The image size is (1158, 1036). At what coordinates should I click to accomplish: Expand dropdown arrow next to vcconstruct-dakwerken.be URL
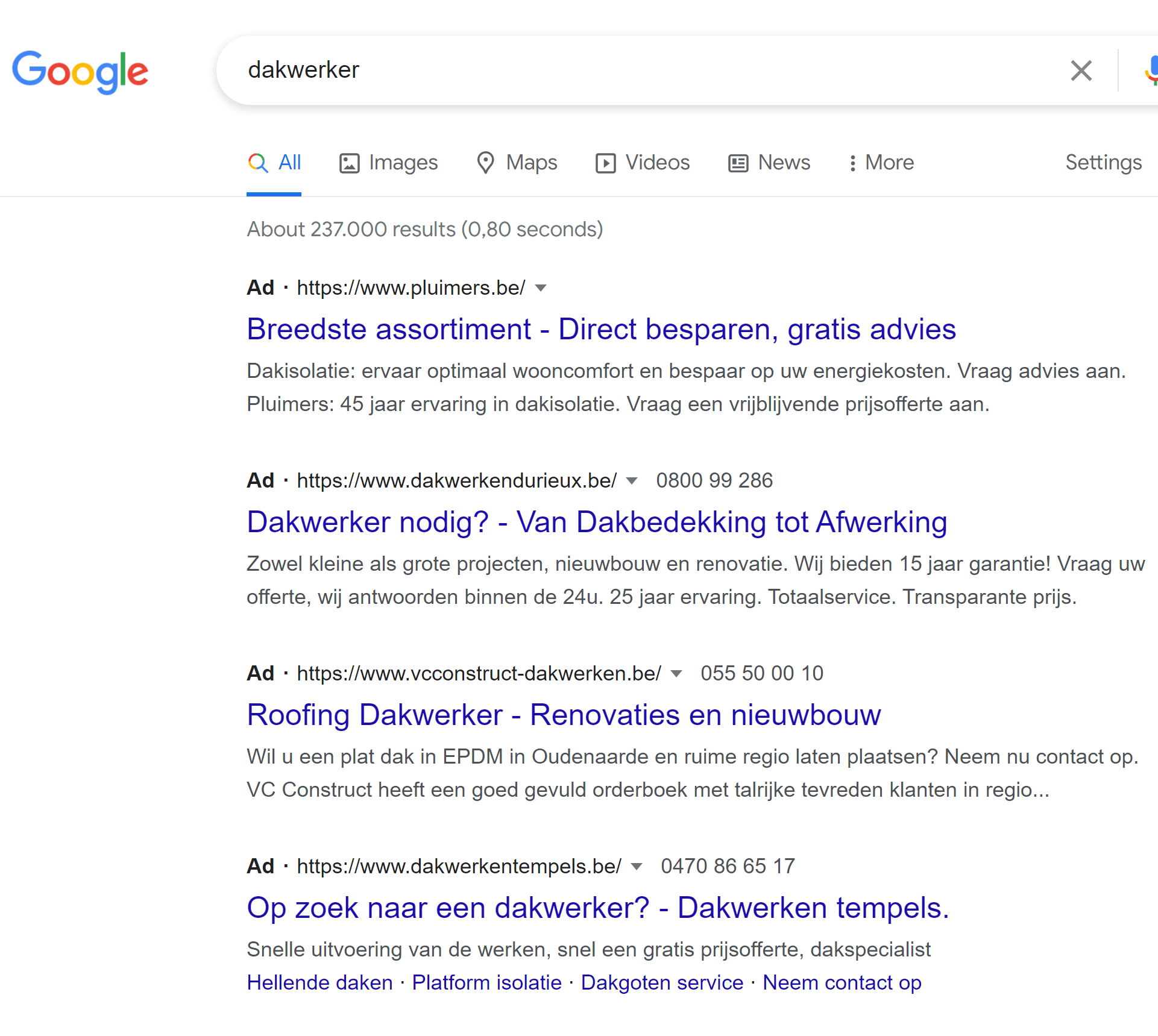click(x=676, y=674)
